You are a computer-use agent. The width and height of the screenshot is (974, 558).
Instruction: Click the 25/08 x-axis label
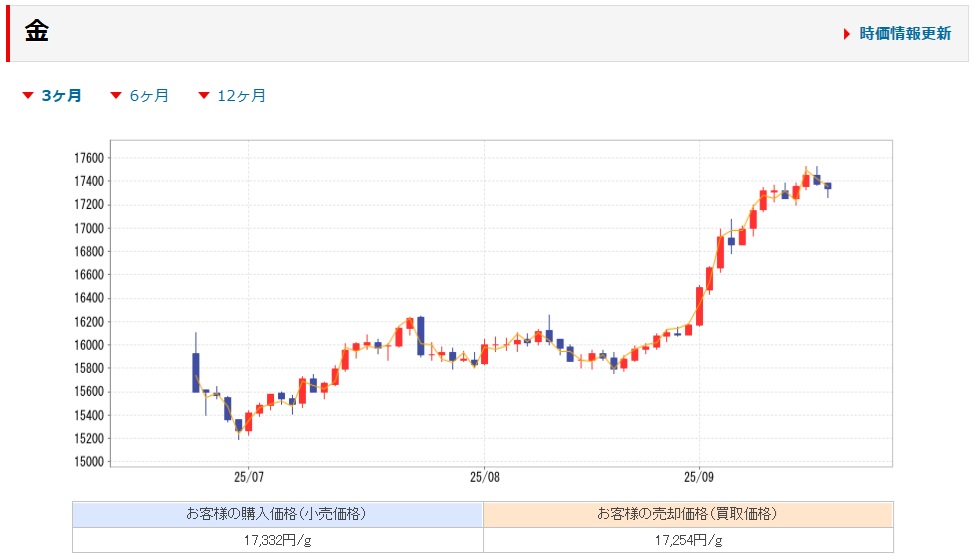pos(485,477)
